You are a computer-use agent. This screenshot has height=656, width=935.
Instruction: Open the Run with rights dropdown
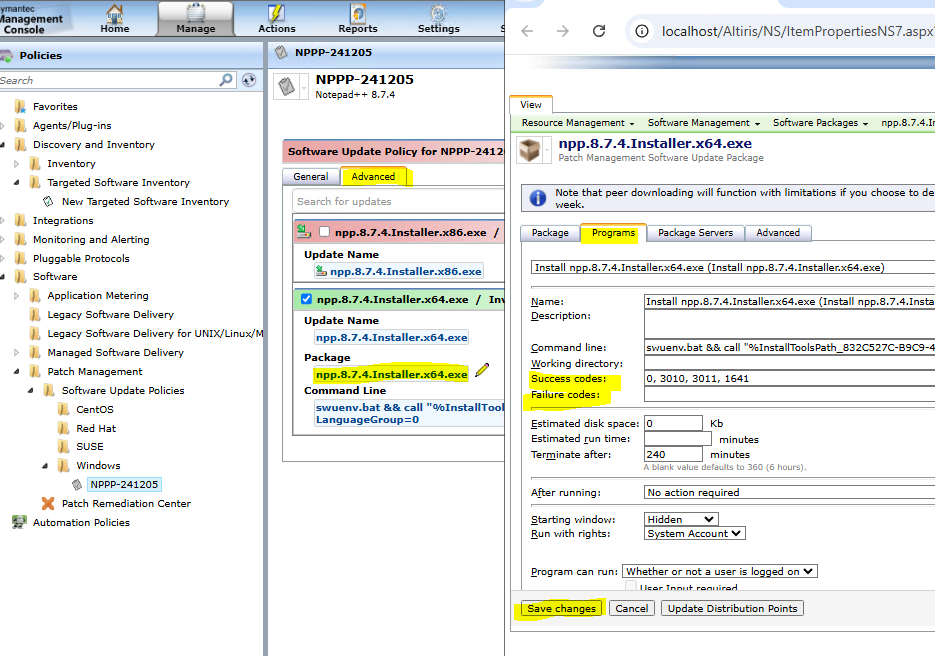point(695,534)
